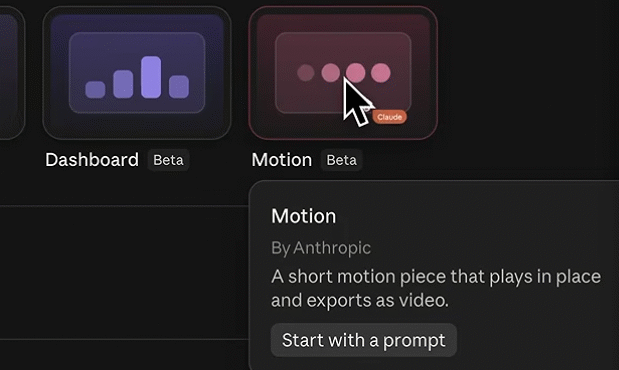Image resolution: width=619 pixels, height=370 pixels.
Task: Click the Dashboard label text
Action: 92,160
